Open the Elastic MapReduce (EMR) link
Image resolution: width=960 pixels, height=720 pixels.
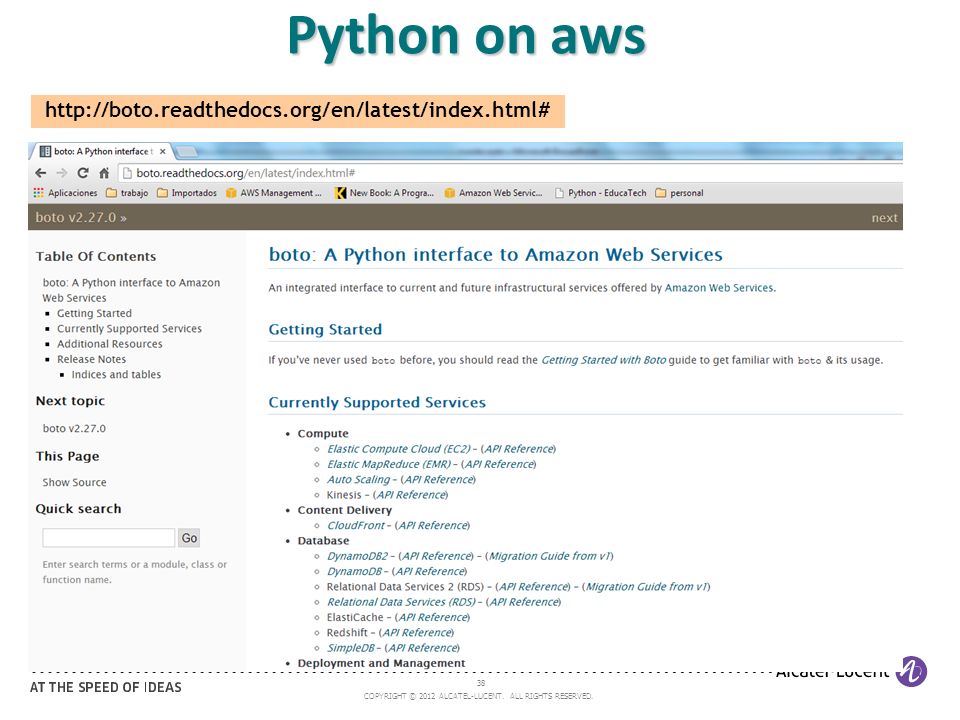tap(389, 464)
